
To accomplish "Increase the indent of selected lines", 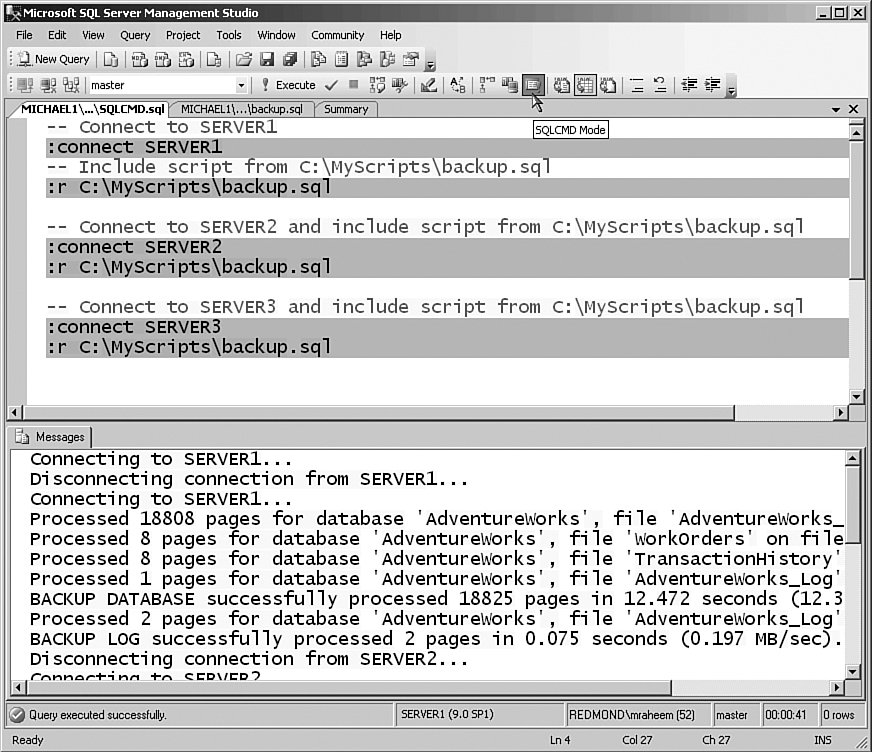I will click(712, 85).
